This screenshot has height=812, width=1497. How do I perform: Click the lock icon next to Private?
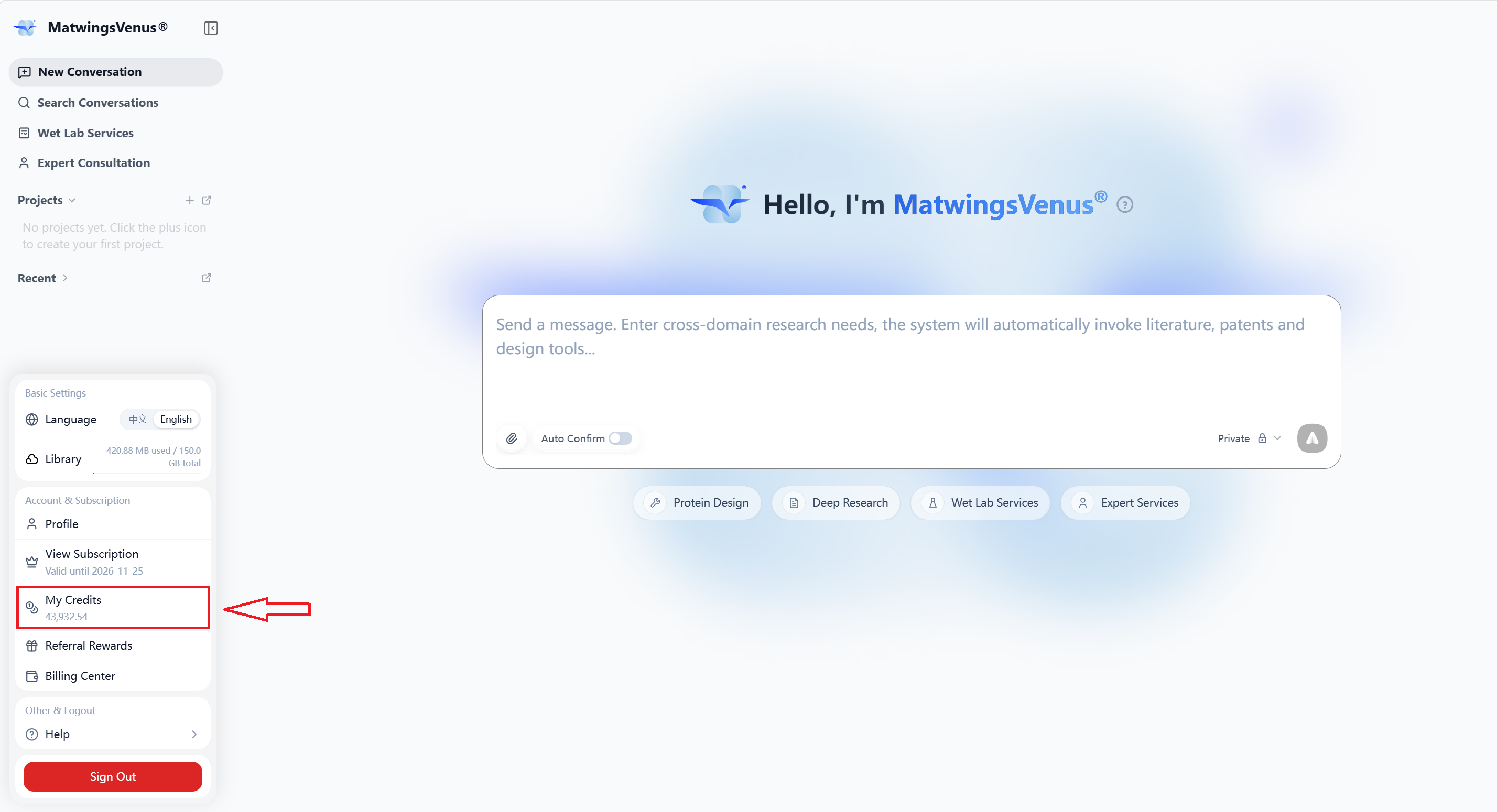coord(1262,438)
